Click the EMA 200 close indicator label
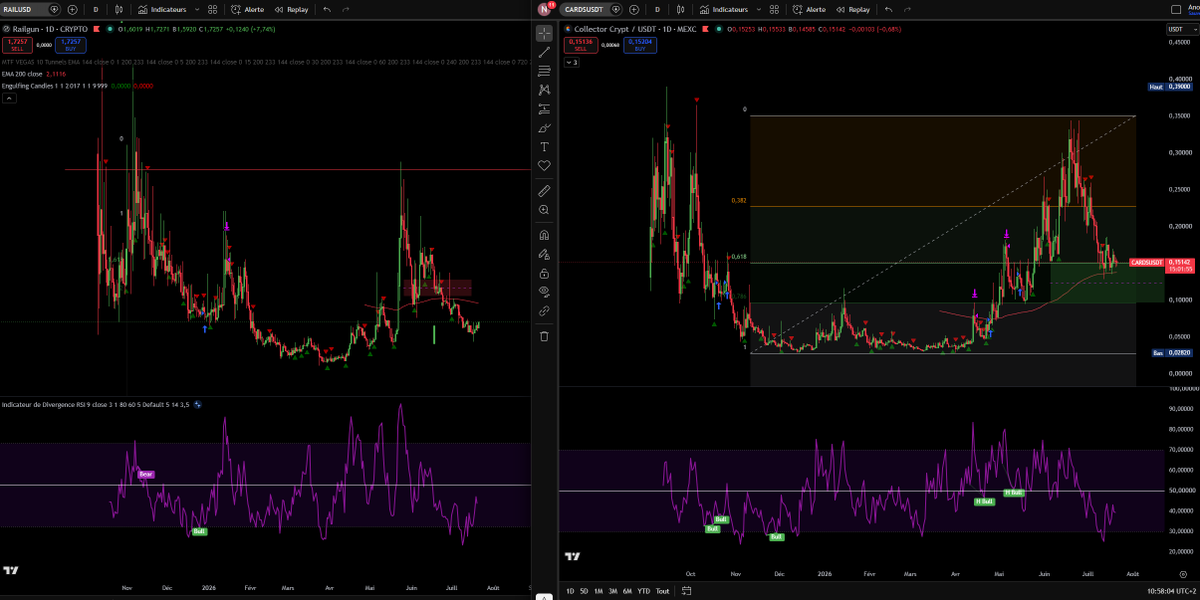This screenshot has width=1200, height=600. pyautogui.click(x=23, y=74)
